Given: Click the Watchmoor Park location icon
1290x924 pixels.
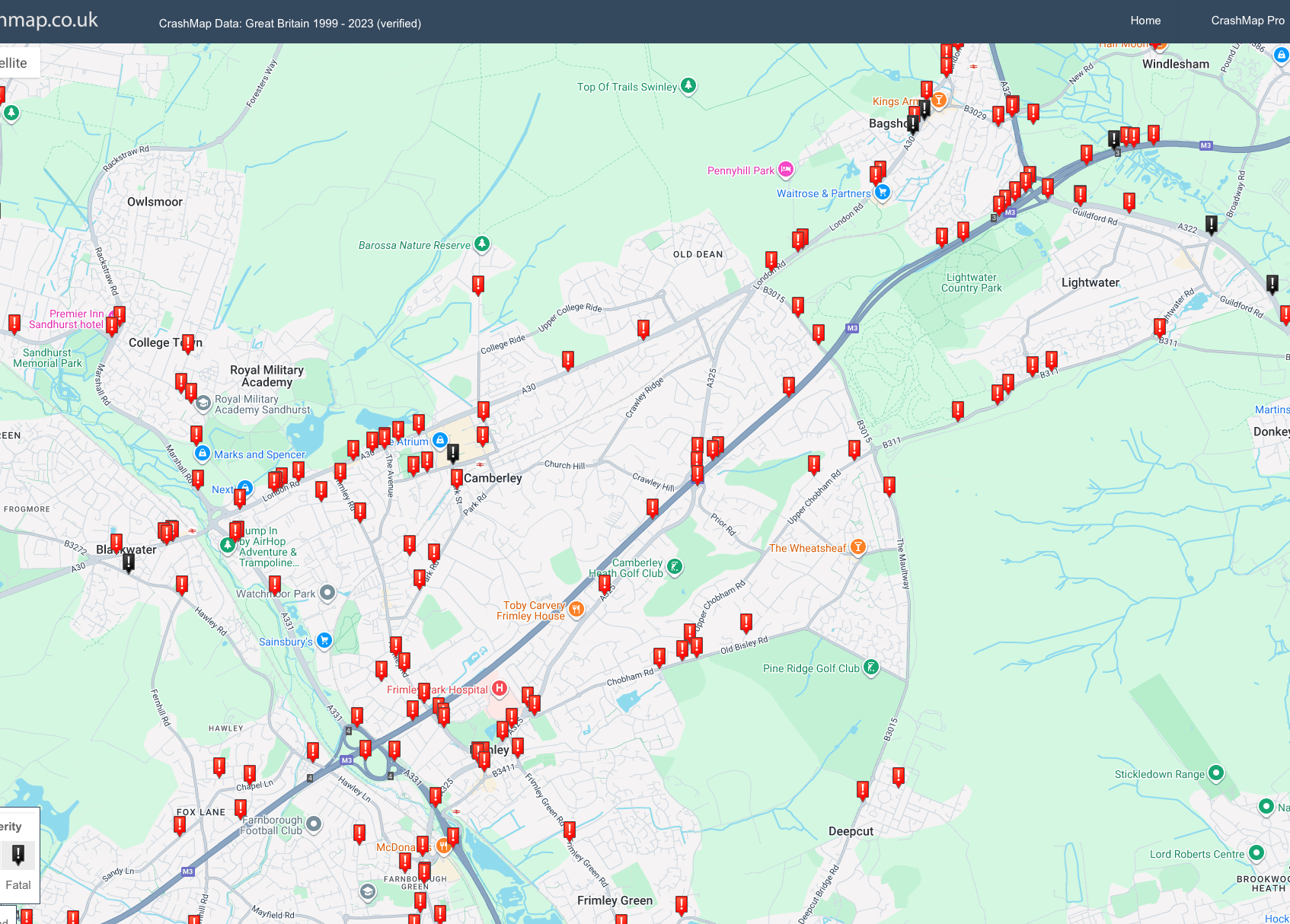Looking at the screenshot, I should 327,592.
